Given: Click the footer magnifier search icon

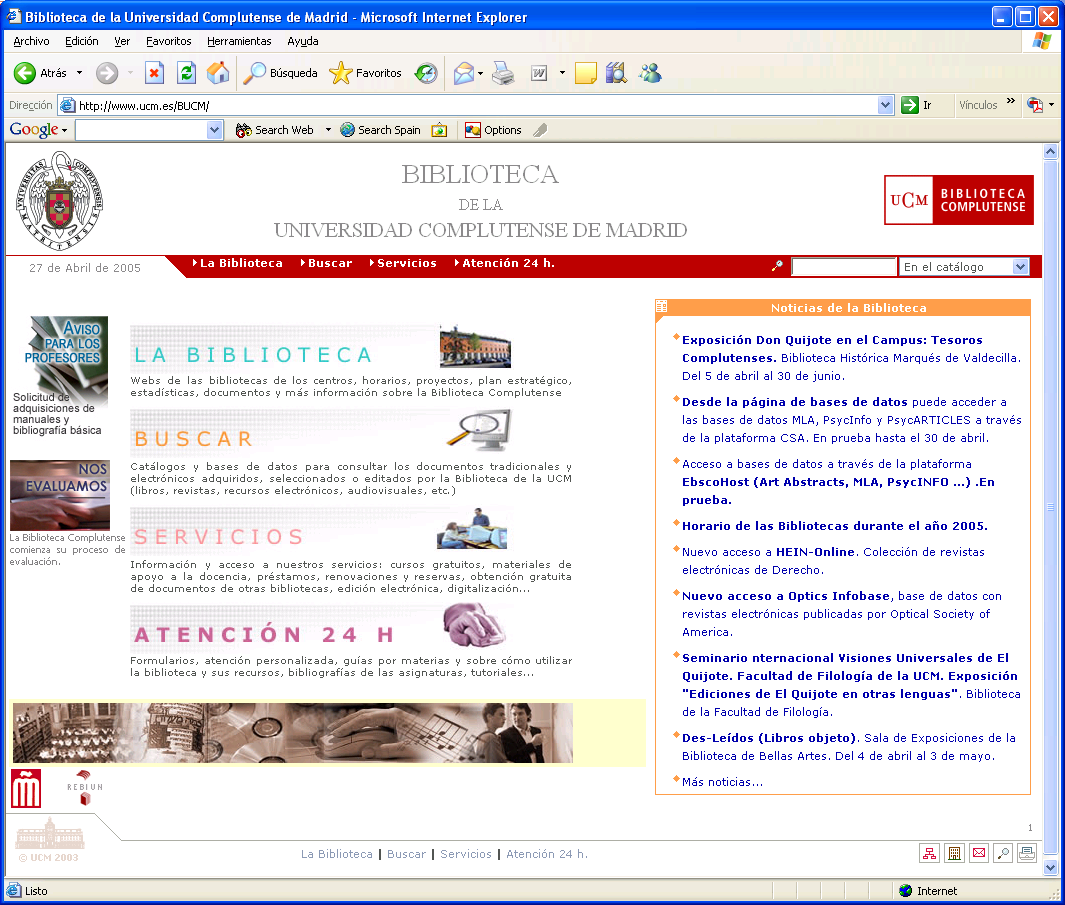Looking at the screenshot, I should click(1003, 853).
